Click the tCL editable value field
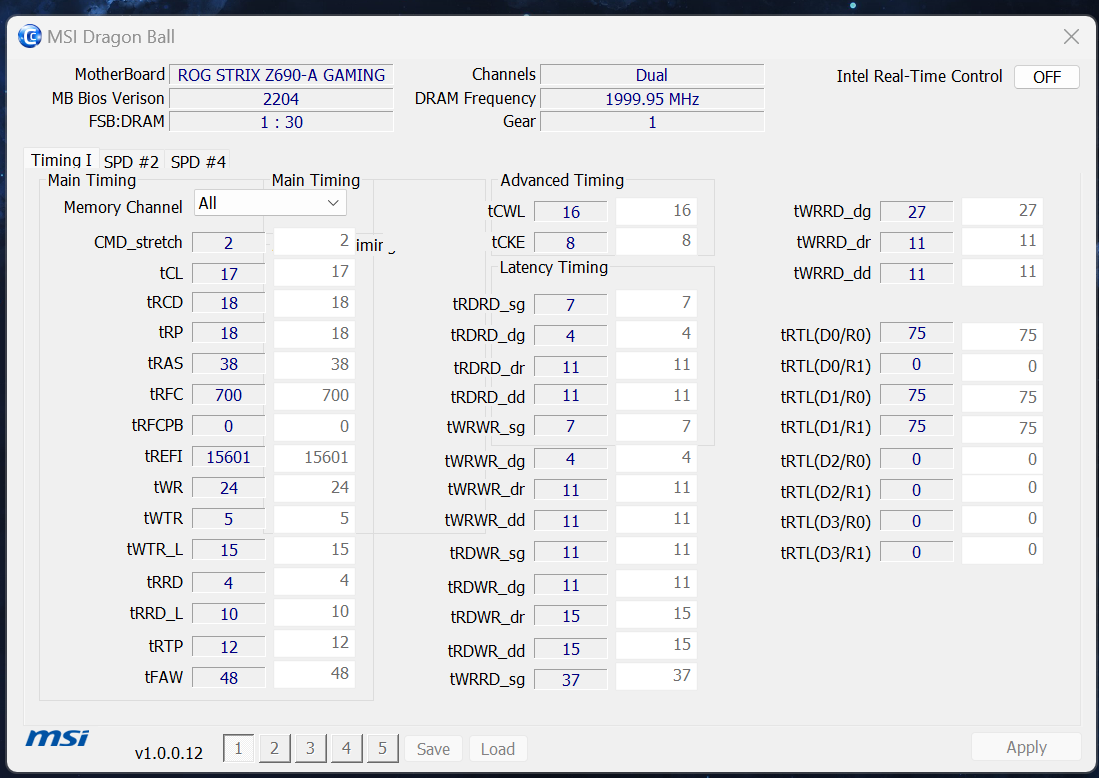The image size is (1099, 778). coord(313,272)
